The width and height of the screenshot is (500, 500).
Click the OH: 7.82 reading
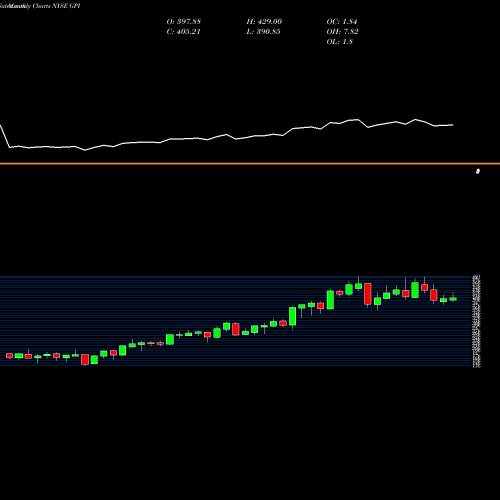tap(342, 32)
